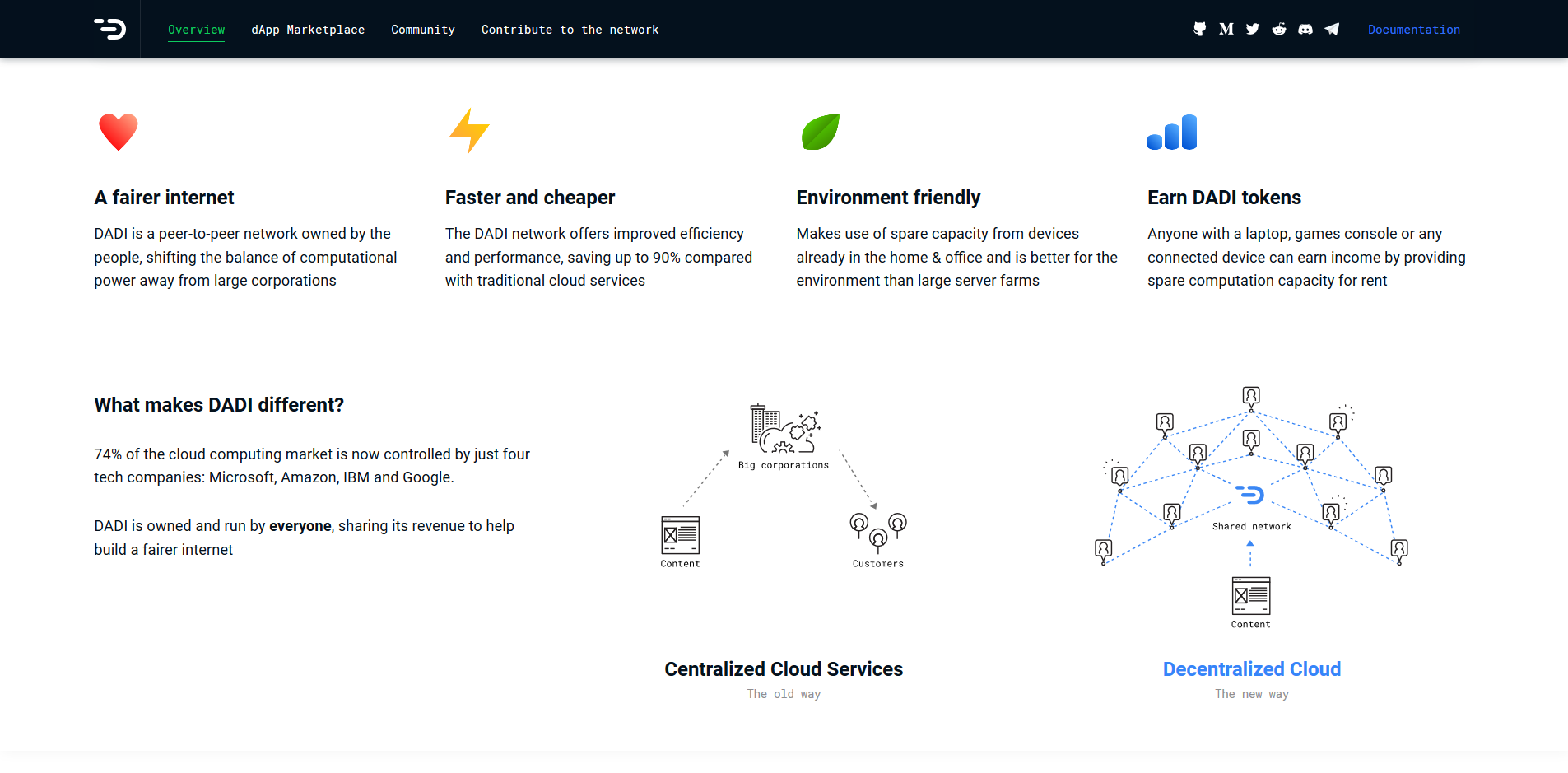Image resolution: width=1568 pixels, height=773 pixels.
Task: Click the Content icon in centralized diagram
Action: point(680,535)
